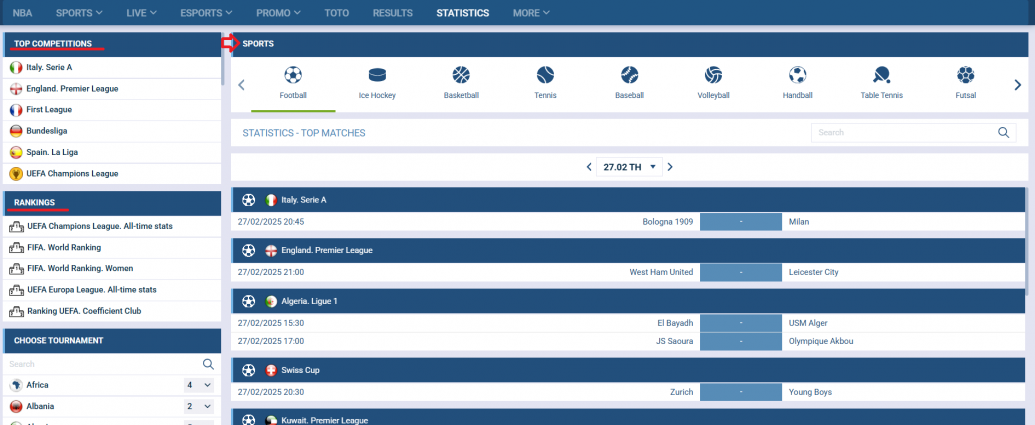Go to the previous date arrow

(x=589, y=167)
